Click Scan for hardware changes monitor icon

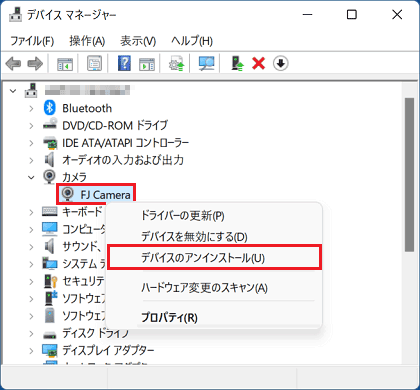coord(206,63)
